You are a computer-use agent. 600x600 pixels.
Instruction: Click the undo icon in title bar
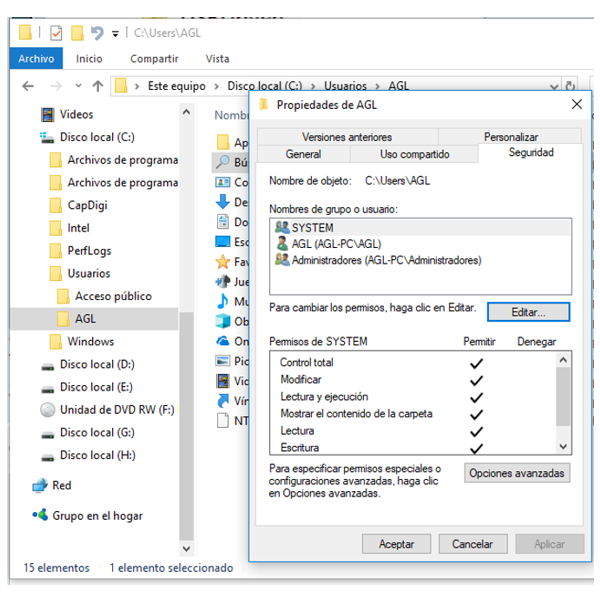point(97,33)
